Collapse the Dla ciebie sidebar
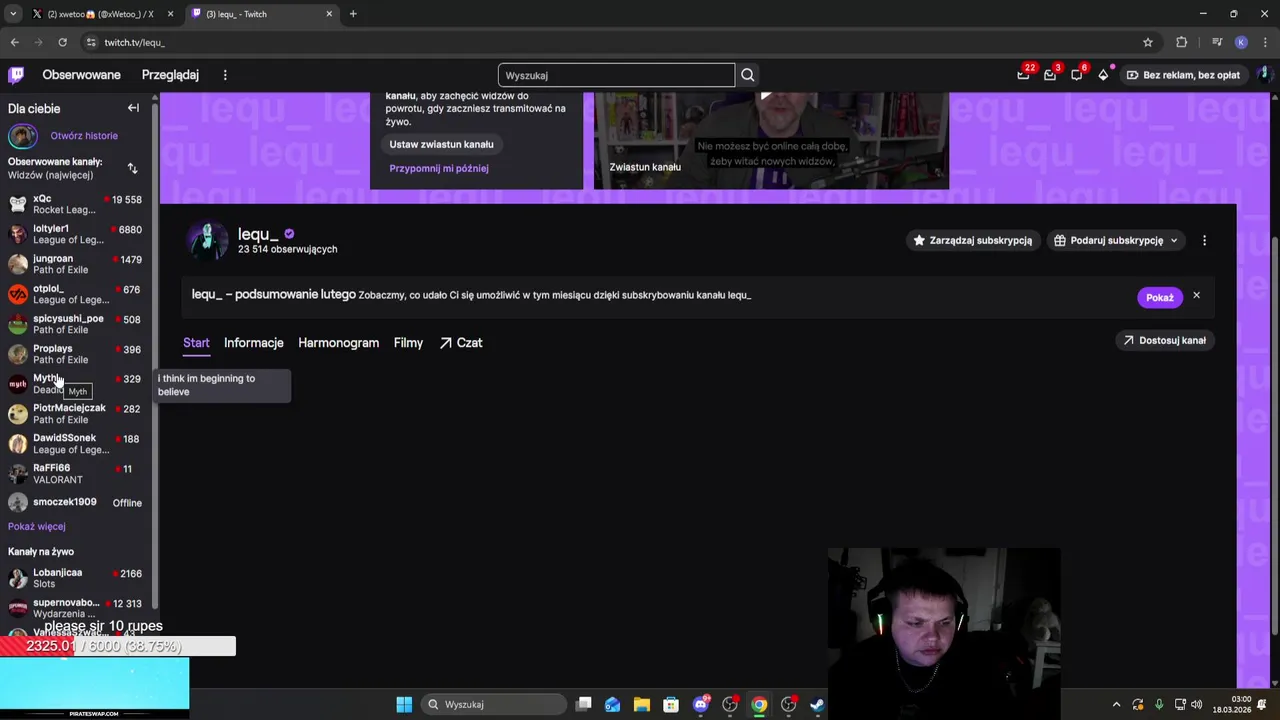This screenshot has width=1280, height=720. tap(133, 108)
